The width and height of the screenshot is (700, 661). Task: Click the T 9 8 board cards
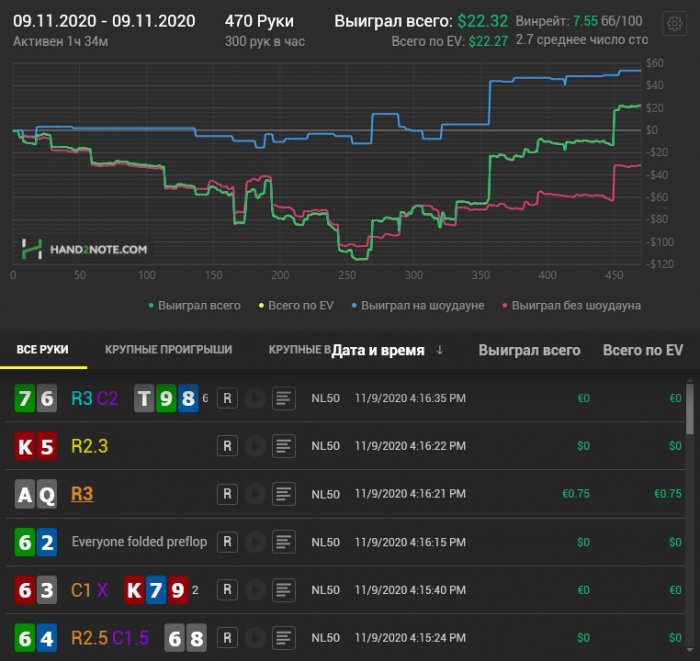(166, 398)
